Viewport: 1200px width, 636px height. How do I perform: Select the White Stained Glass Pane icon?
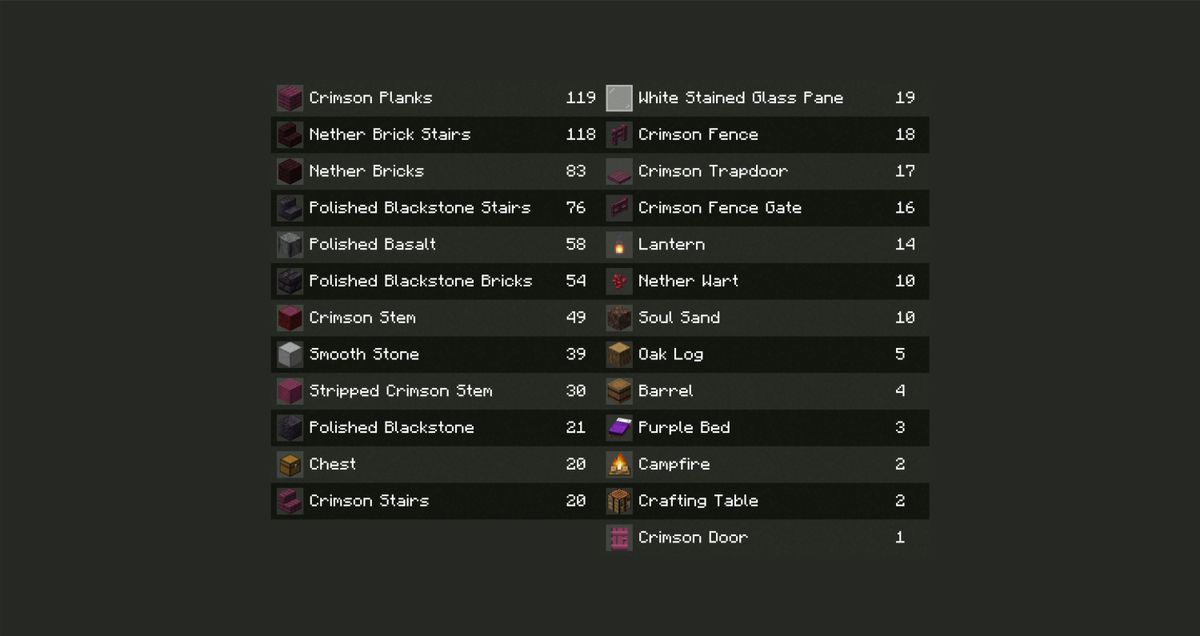click(x=619, y=98)
